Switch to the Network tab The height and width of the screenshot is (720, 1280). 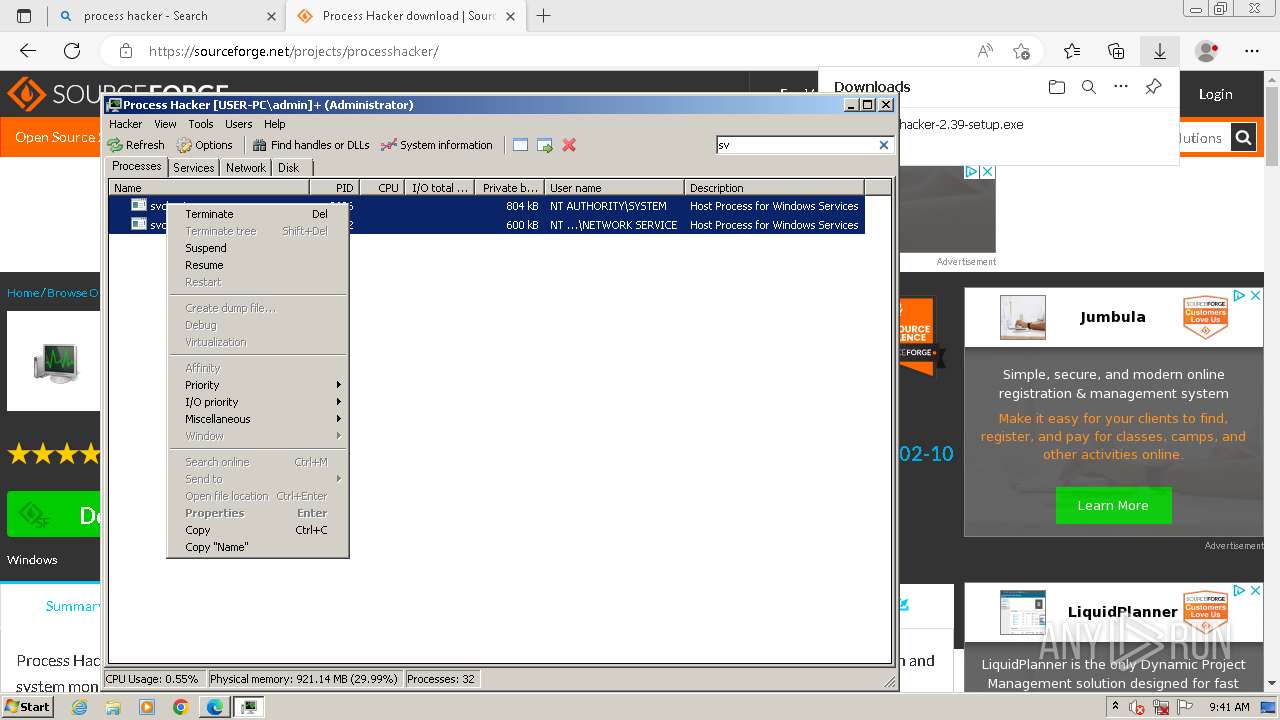246,168
